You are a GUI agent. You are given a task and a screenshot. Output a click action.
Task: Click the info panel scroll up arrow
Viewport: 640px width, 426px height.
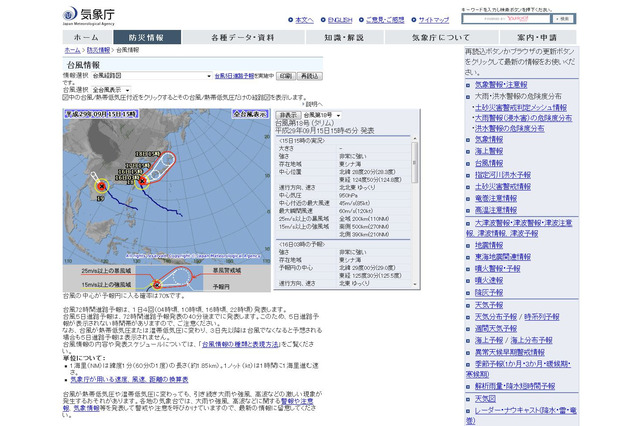[415, 139]
